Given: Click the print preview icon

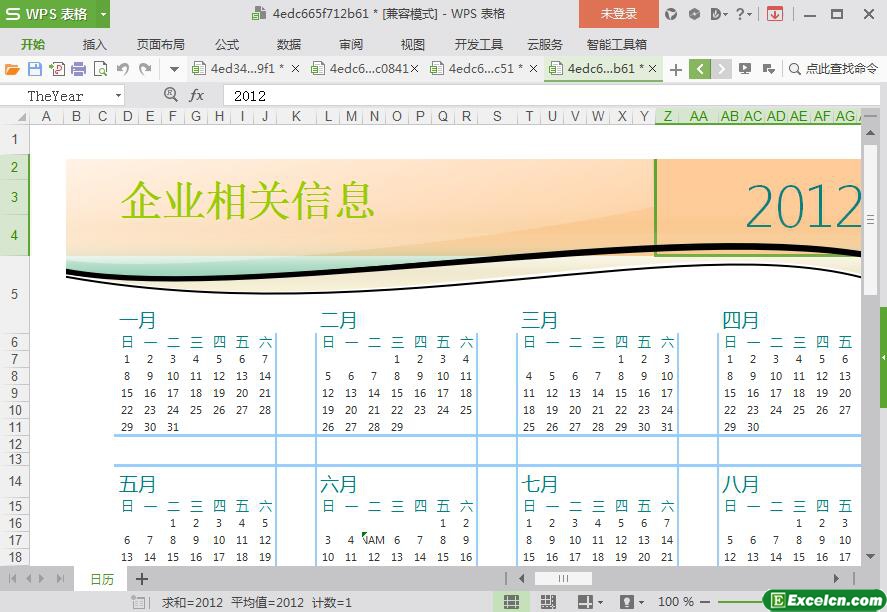Looking at the screenshot, I should pos(100,69).
